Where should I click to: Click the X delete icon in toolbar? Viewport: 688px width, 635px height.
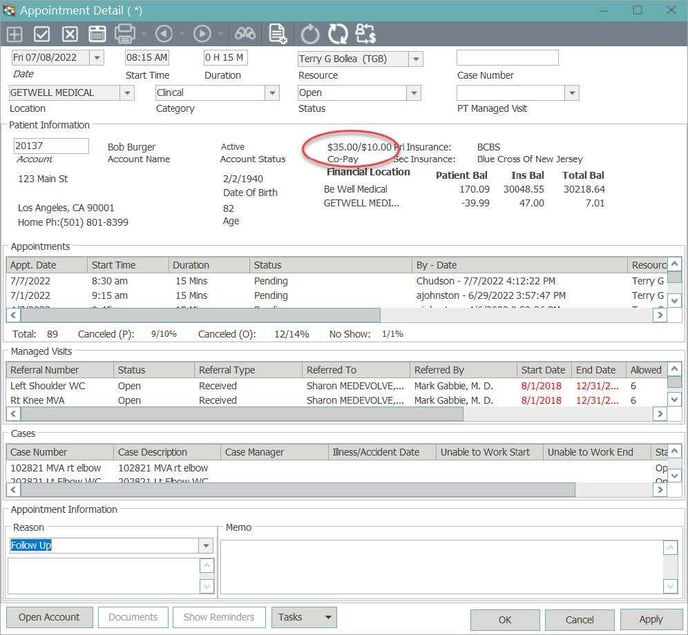point(70,34)
